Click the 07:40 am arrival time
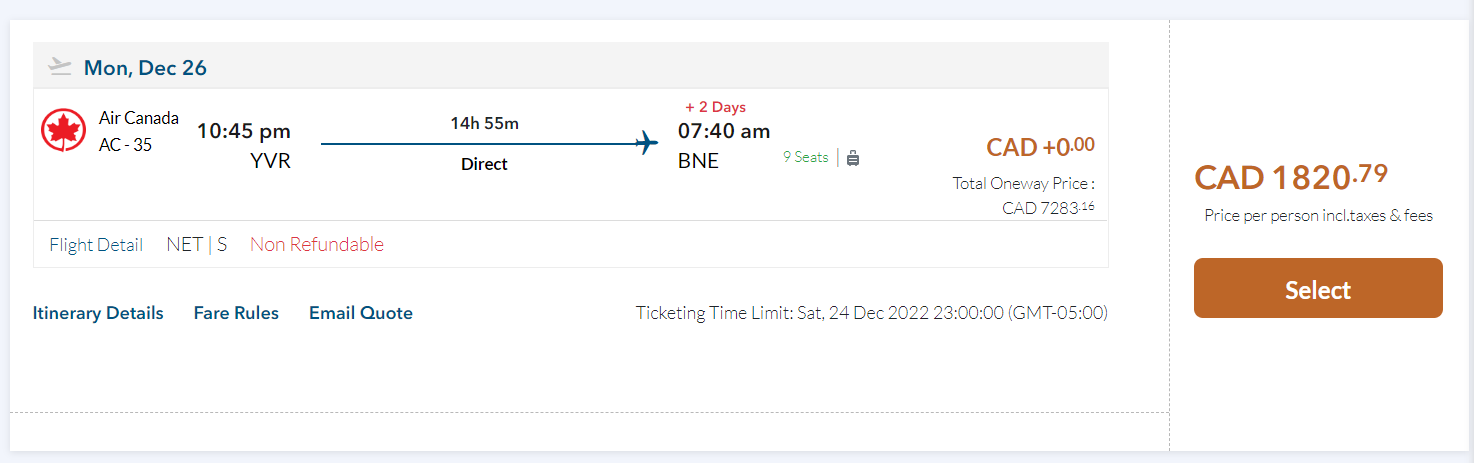 point(724,131)
